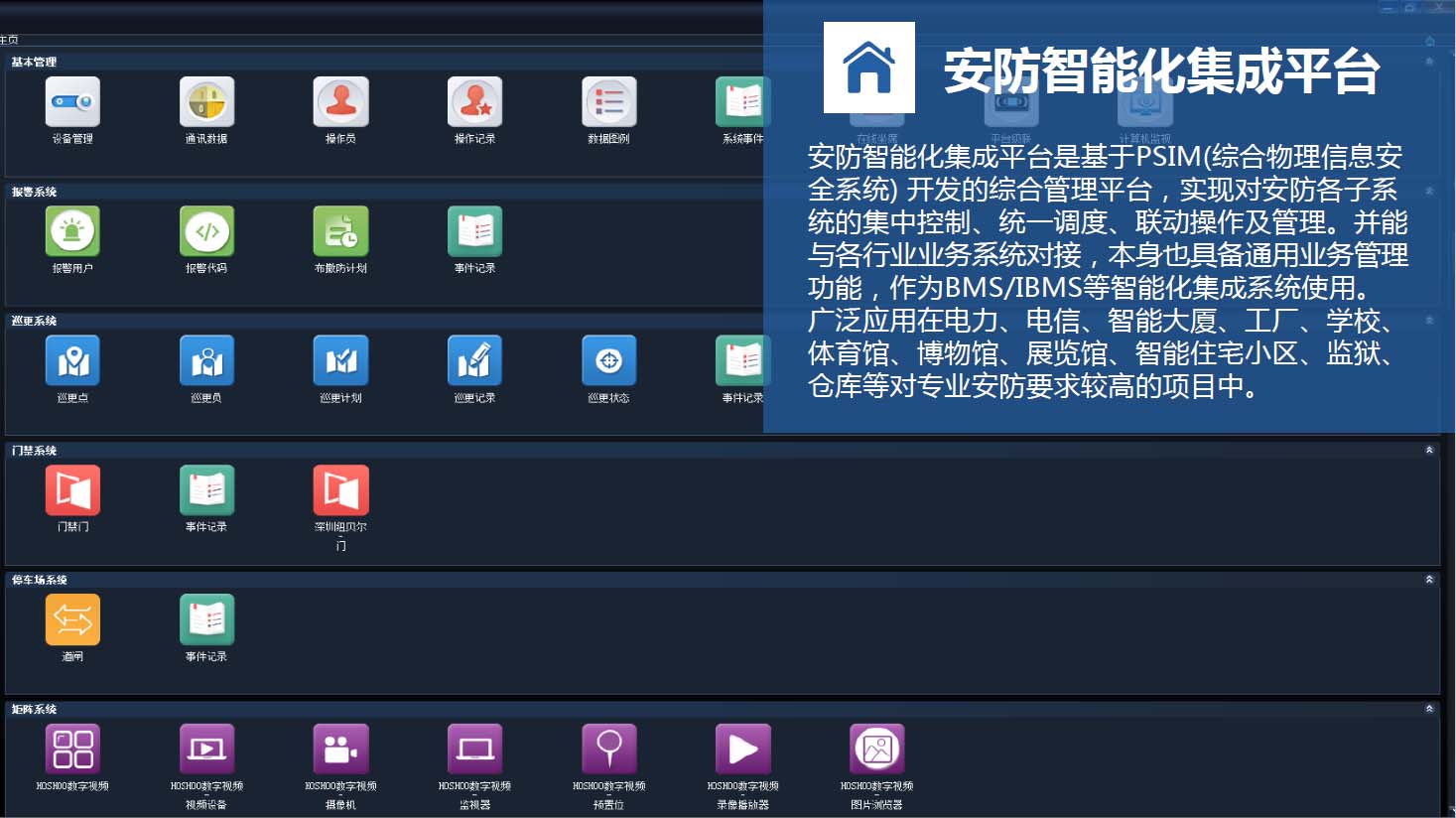Viewport: 1456px width, 818px height.
Task: Open 布撤防计划 arming schedule
Action: pyautogui.click(x=340, y=232)
